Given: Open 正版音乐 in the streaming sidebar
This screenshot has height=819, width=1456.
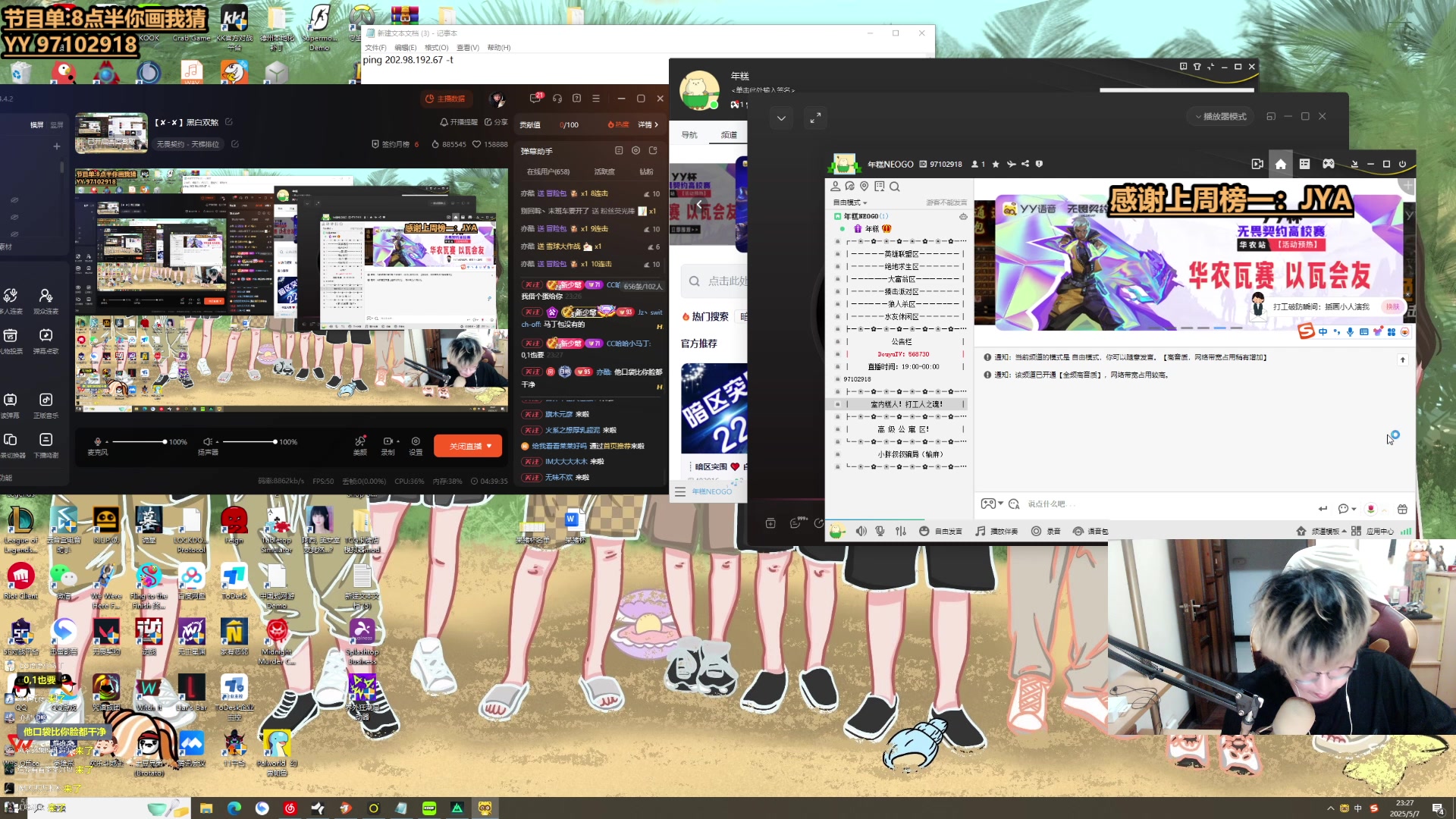Looking at the screenshot, I should pyautogui.click(x=45, y=405).
